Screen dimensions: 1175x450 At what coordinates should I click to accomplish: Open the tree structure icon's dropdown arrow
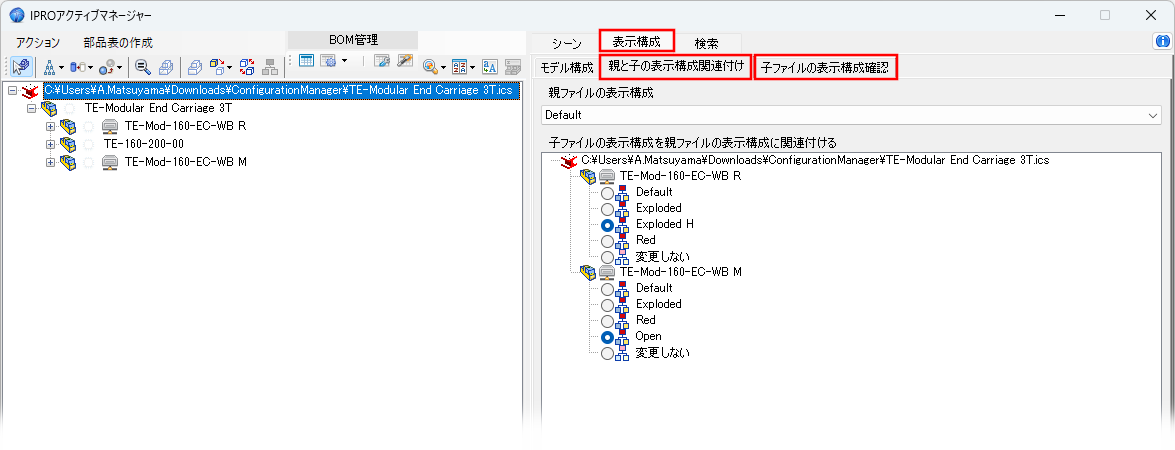61,67
